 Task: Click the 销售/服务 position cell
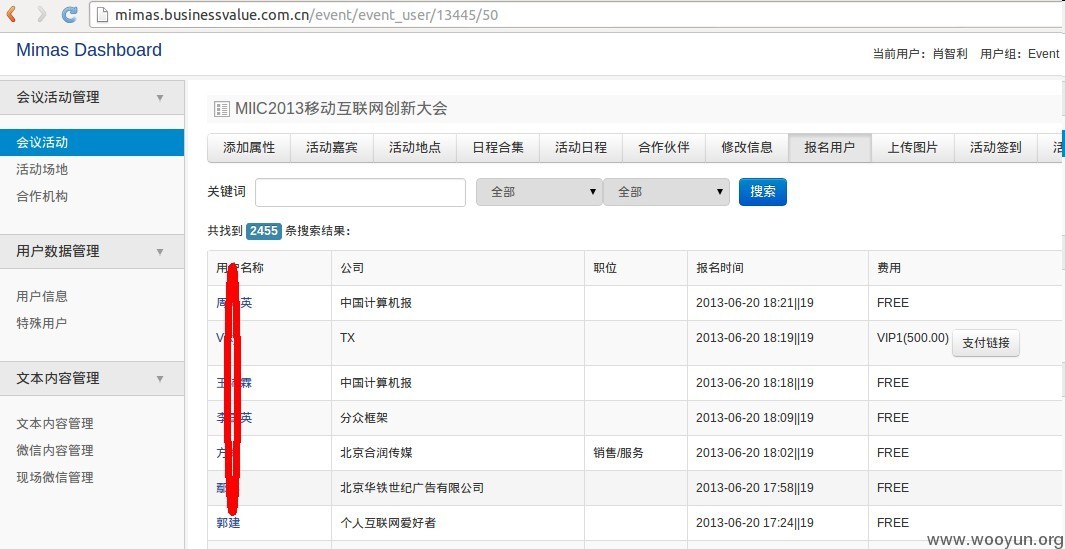pyautogui.click(x=618, y=453)
